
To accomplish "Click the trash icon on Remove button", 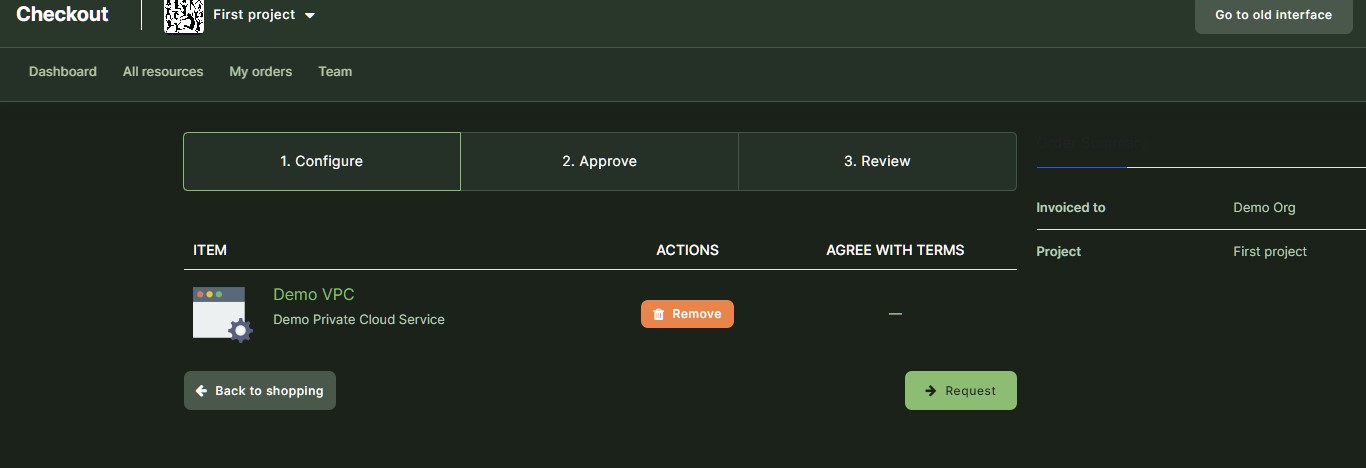I will [658, 314].
